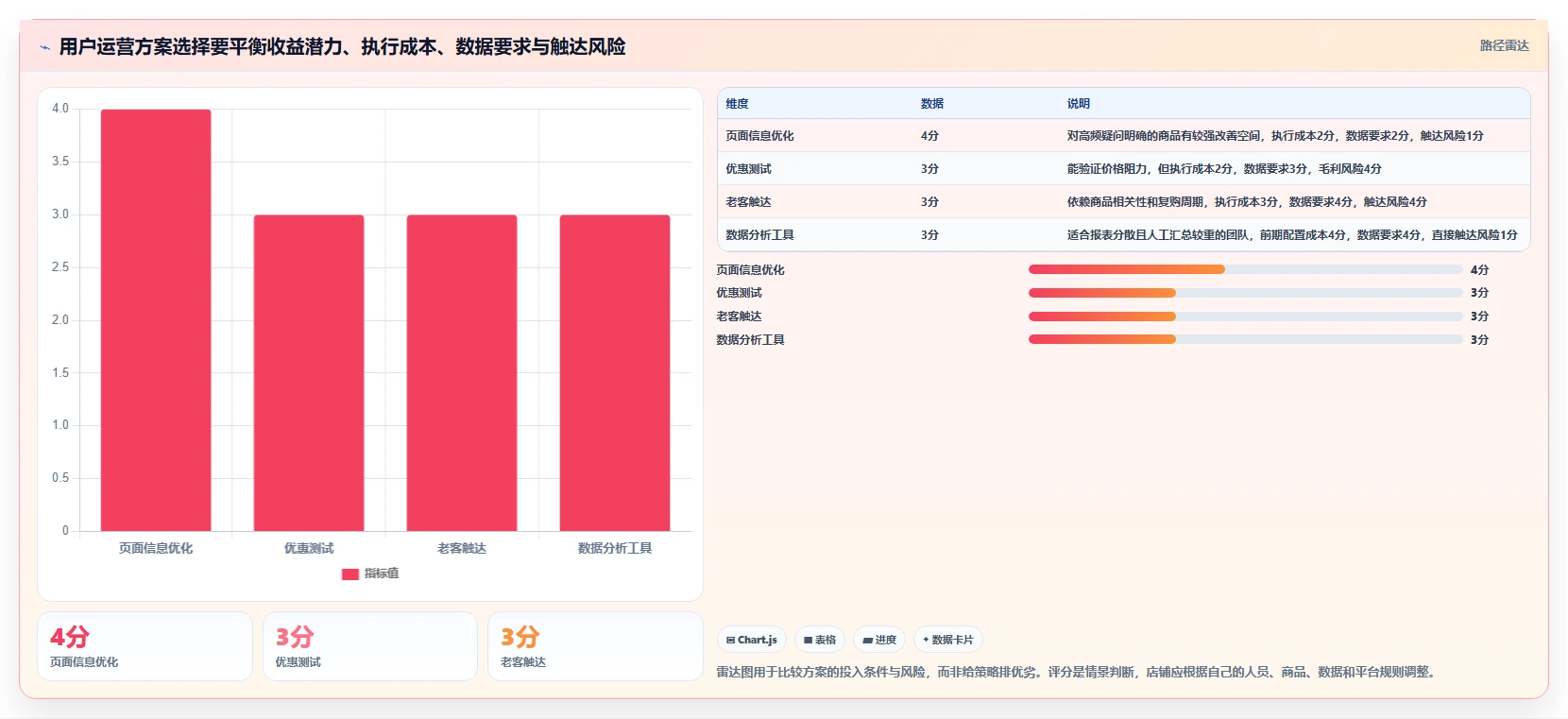The width and height of the screenshot is (1568, 719).
Task: Click the small blue icon before the title
Action: (x=44, y=47)
